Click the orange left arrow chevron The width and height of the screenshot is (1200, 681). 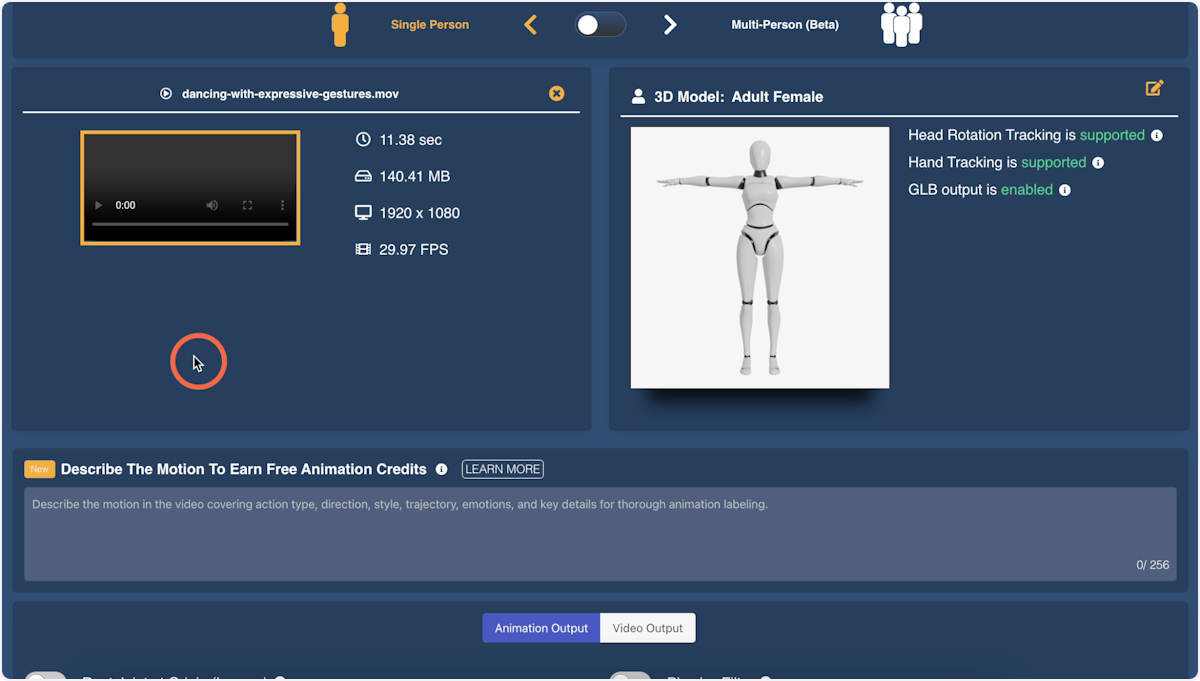pyautogui.click(x=531, y=25)
